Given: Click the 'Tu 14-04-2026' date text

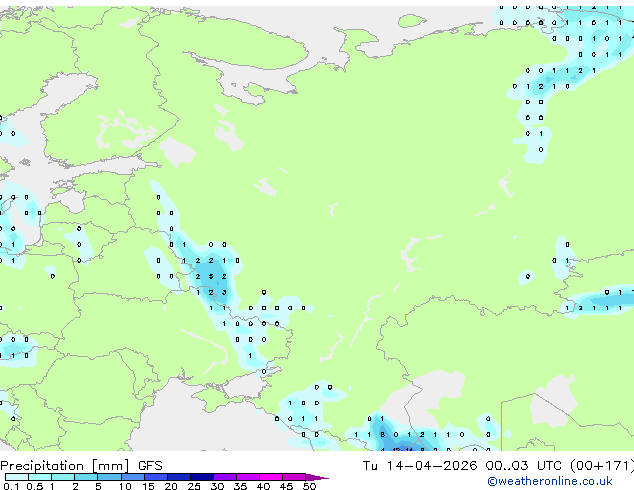Looking at the screenshot, I should [420, 466].
